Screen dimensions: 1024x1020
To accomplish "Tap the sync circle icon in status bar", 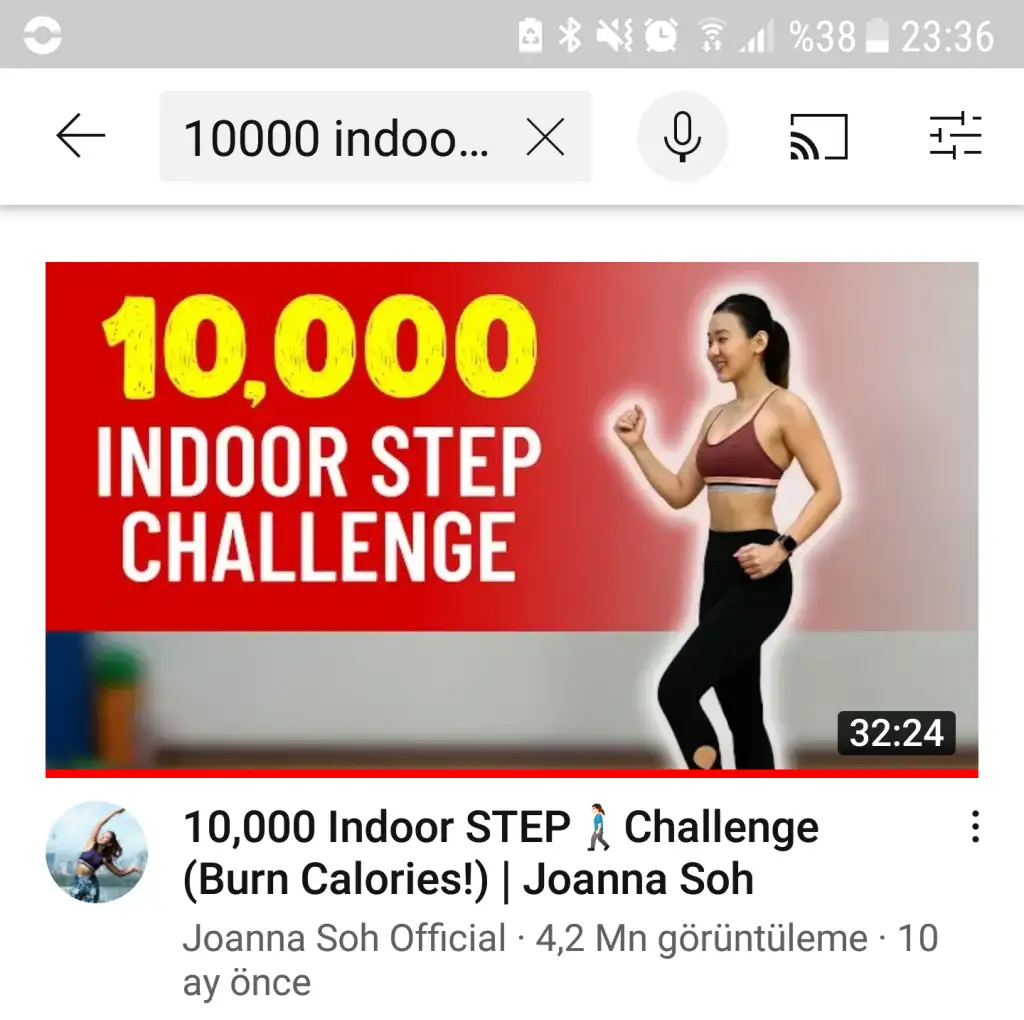I will click(42, 35).
